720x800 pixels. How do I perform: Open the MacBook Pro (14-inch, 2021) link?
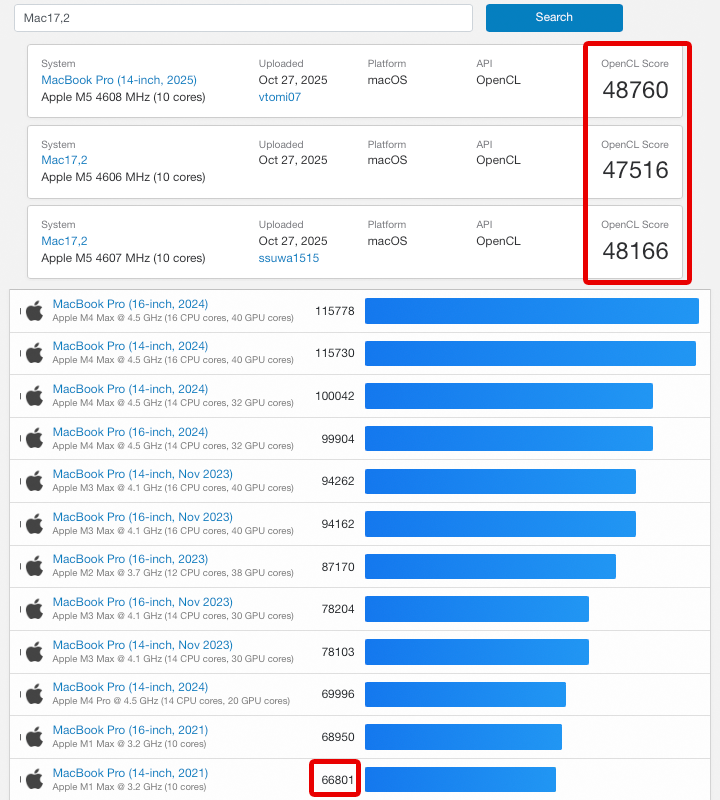click(130, 773)
